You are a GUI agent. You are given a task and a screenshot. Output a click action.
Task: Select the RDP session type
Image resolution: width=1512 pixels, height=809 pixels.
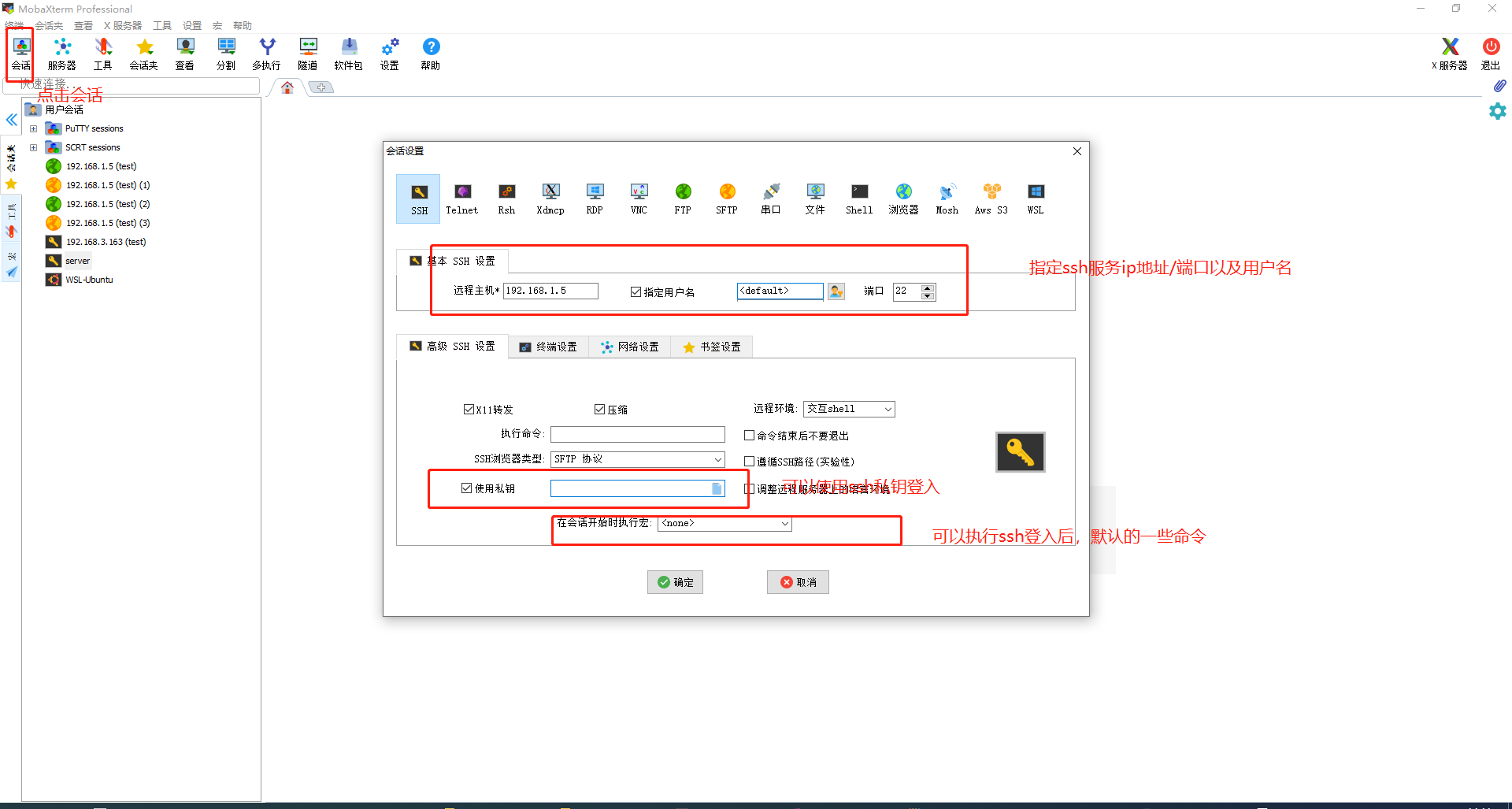(x=595, y=199)
